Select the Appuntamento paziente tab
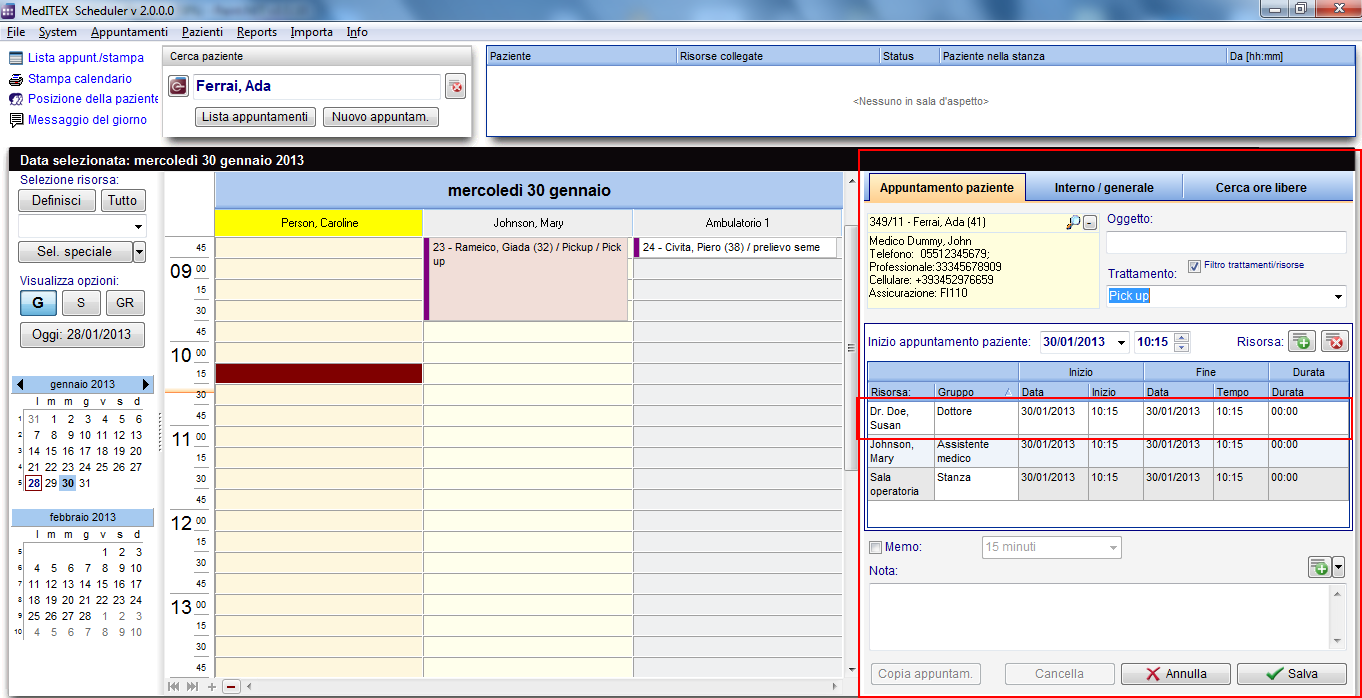This screenshot has height=698, width=1362. point(946,187)
